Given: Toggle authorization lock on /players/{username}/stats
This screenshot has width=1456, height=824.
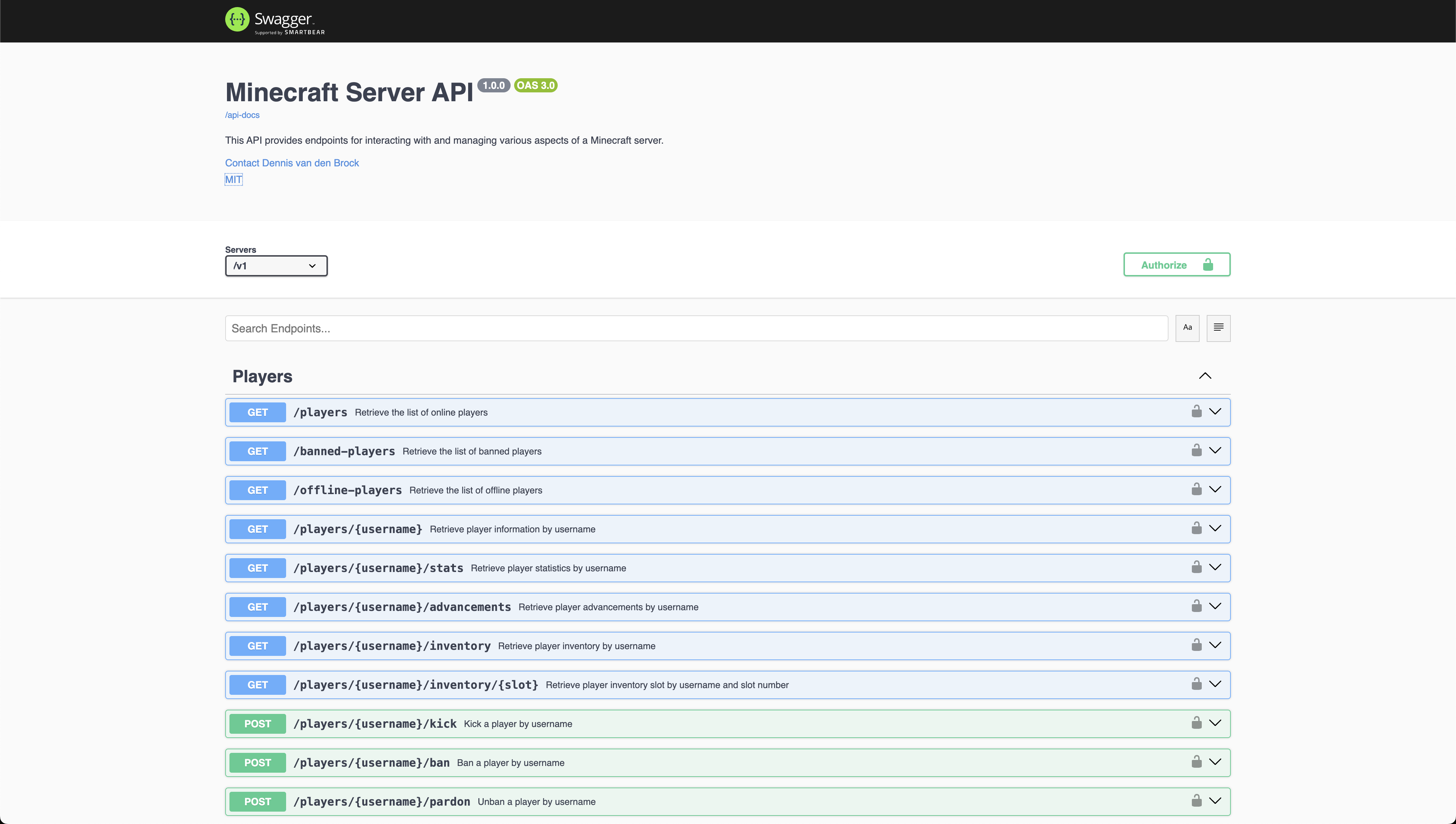Looking at the screenshot, I should click(1197, 567).
